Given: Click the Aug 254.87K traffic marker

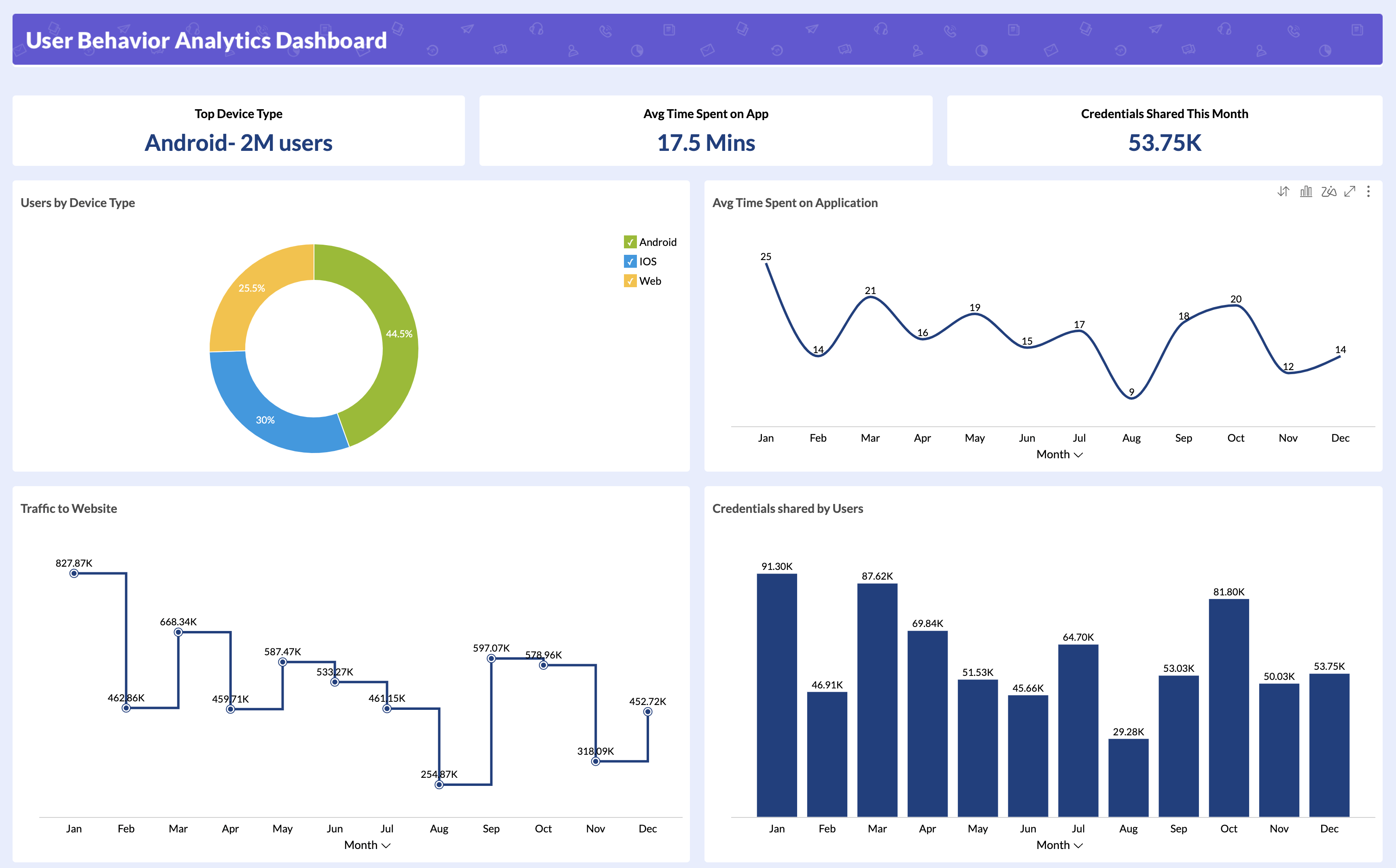Looking at the screenshot, I should 439,785.
